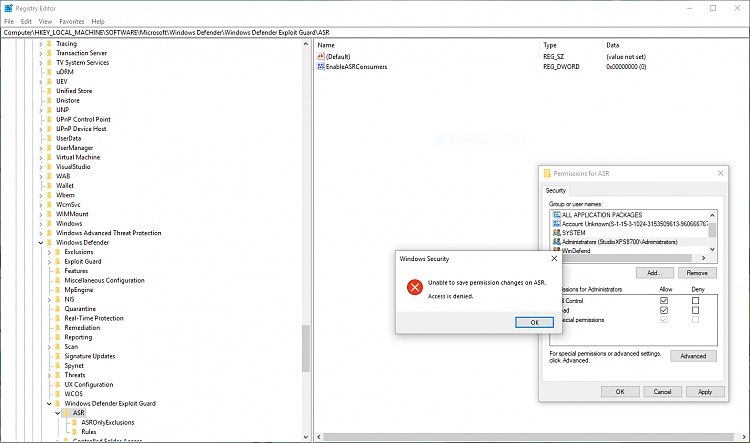Click the Account Unknown entry icon

tap(556, 224)
